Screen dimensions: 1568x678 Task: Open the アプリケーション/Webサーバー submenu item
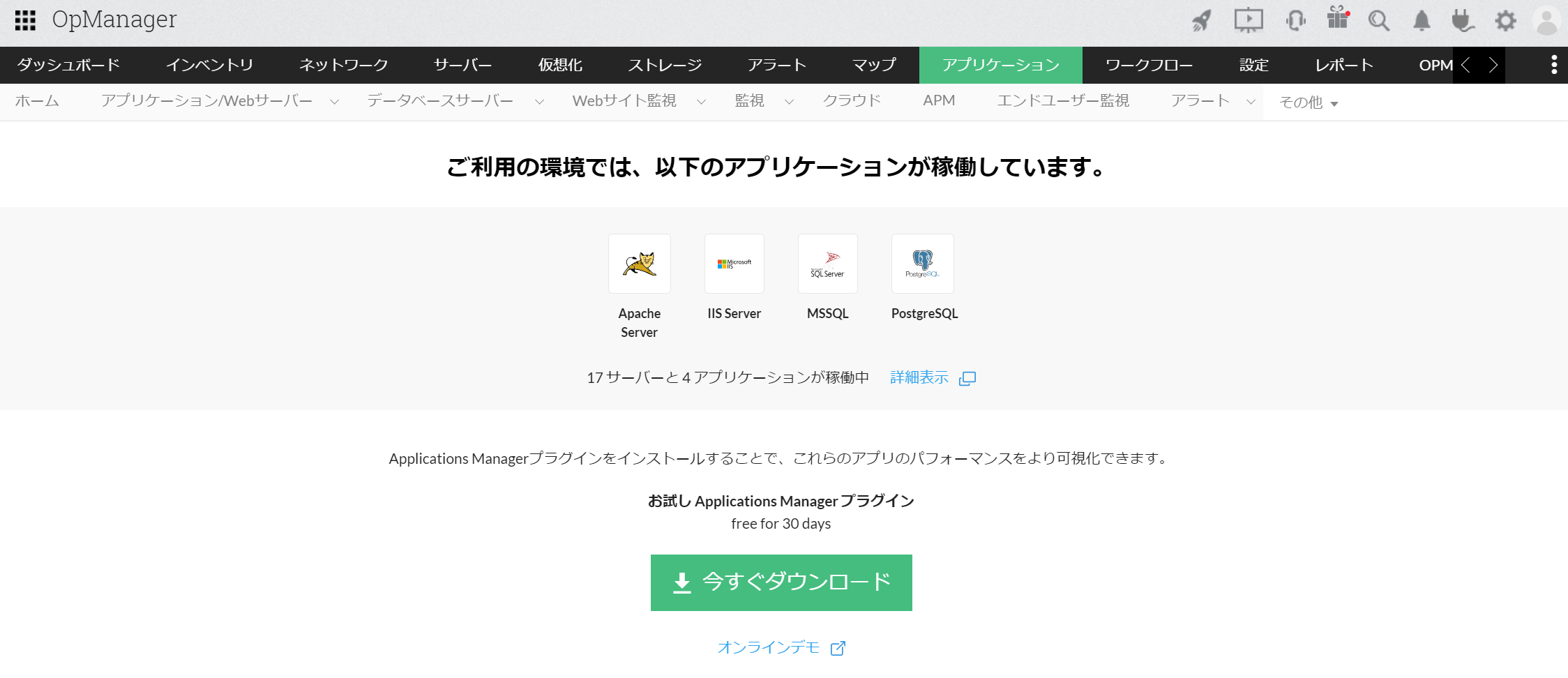point(207,101)
